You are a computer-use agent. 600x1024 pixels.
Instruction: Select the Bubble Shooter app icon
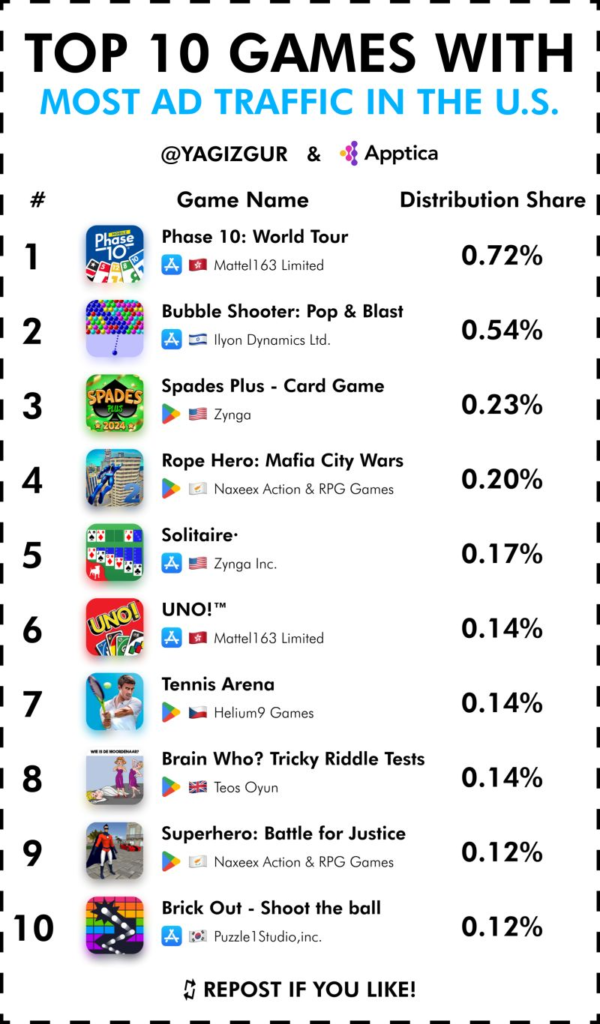114,328
